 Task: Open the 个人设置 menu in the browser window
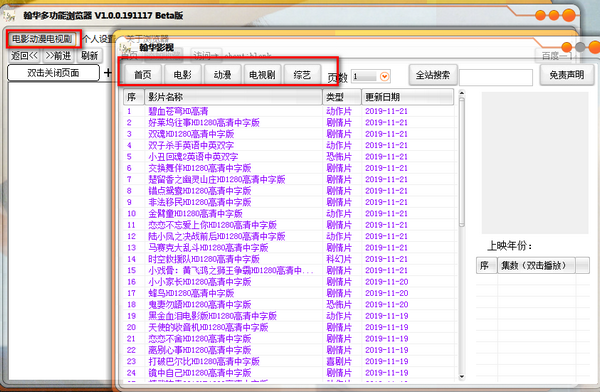pyautogui.click(x=99, y=39)
